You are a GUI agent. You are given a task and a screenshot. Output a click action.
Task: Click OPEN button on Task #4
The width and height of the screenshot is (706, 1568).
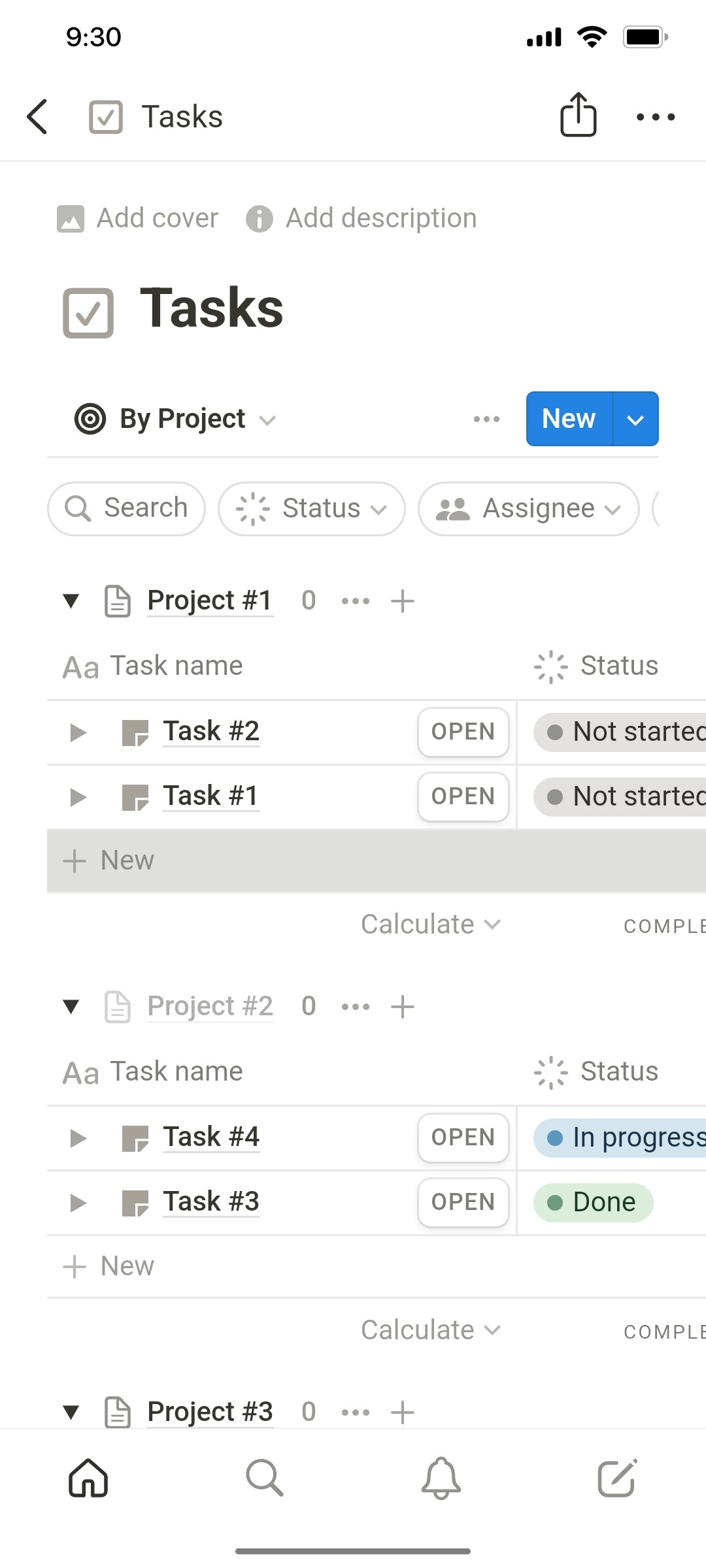pyautogui.click(x=463, y=1137)
